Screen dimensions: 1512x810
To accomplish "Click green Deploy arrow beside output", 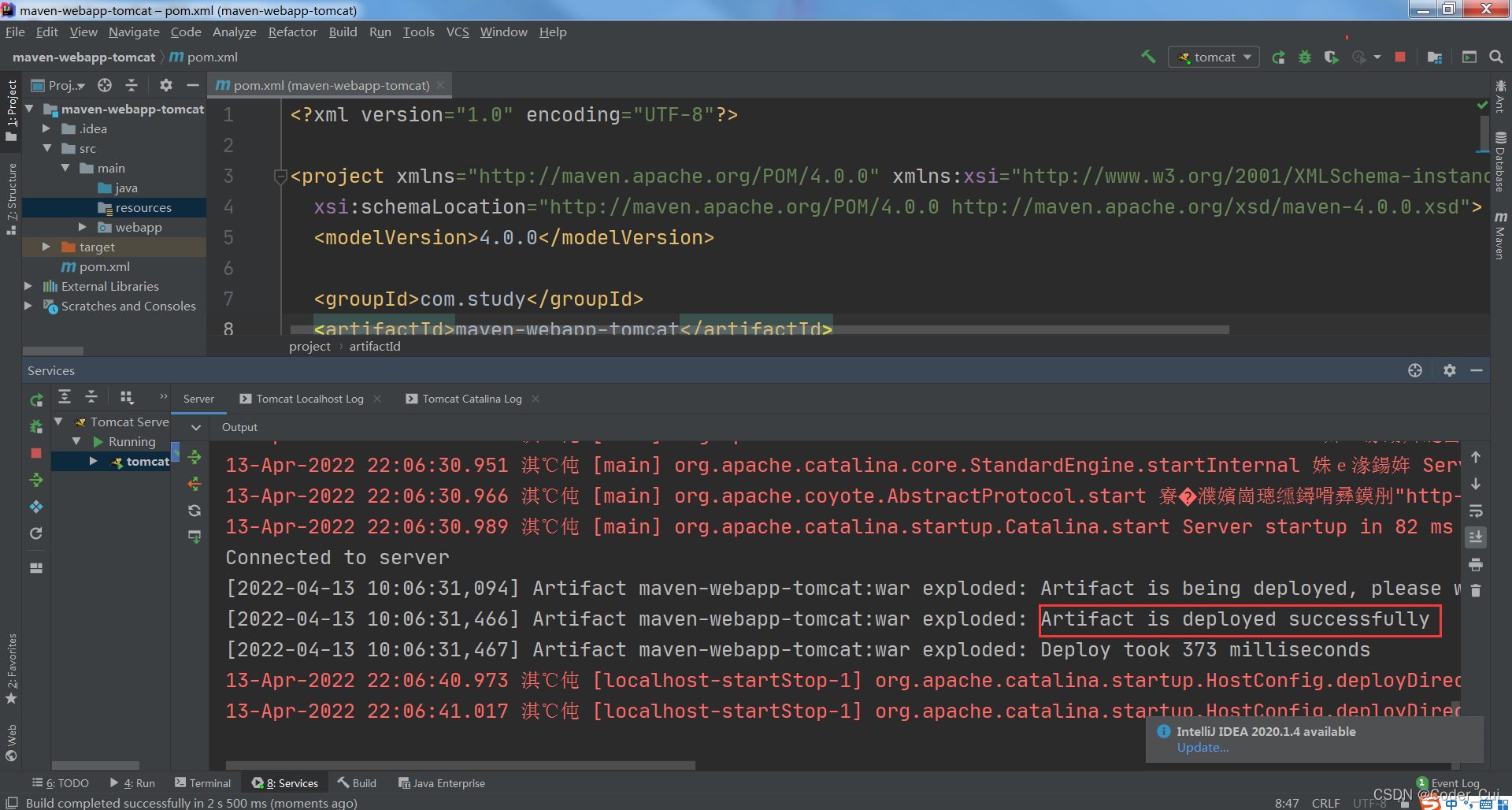I will (195, 457).
